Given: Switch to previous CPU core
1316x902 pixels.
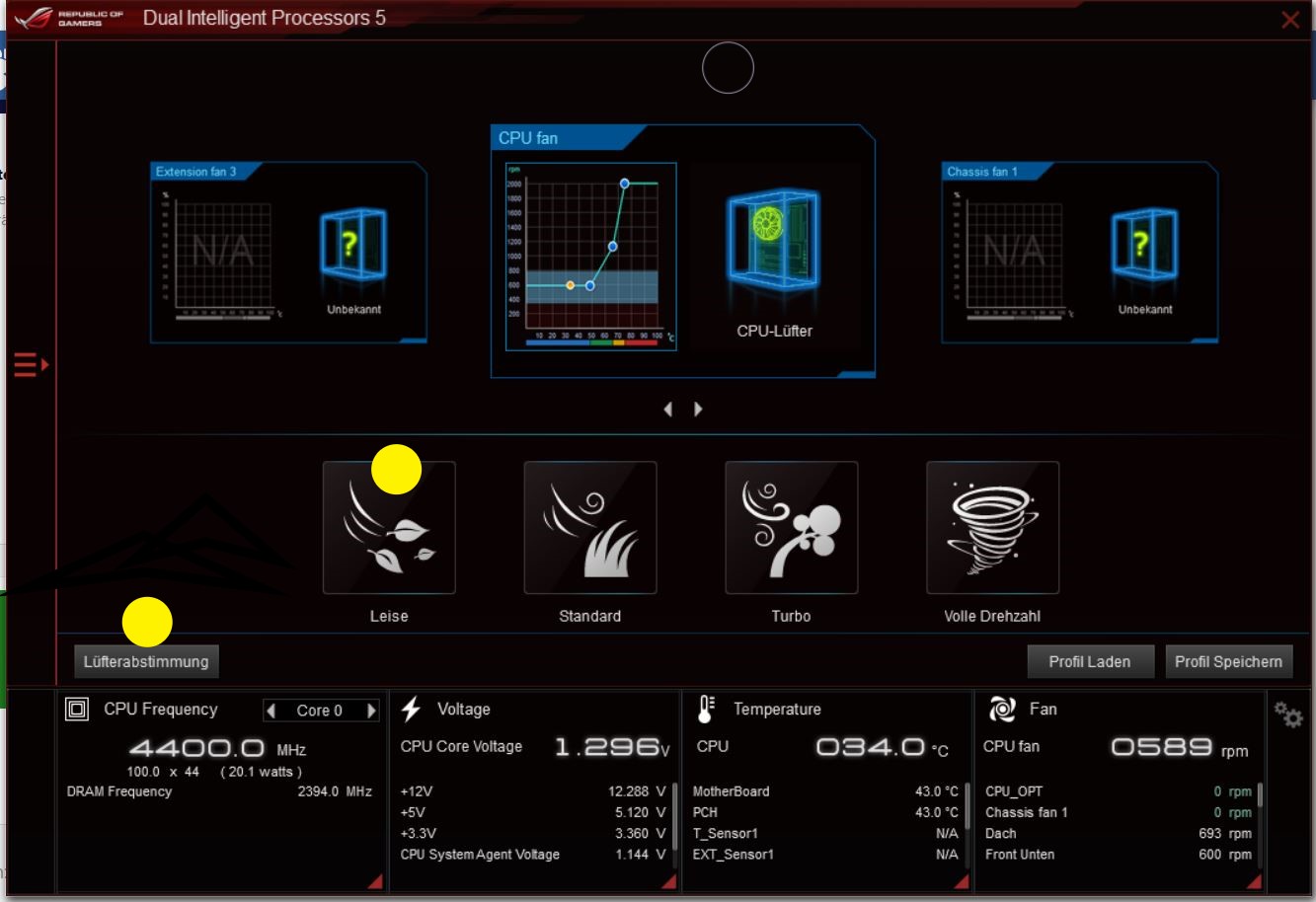Looking at the screenshot, I should 271,711.
